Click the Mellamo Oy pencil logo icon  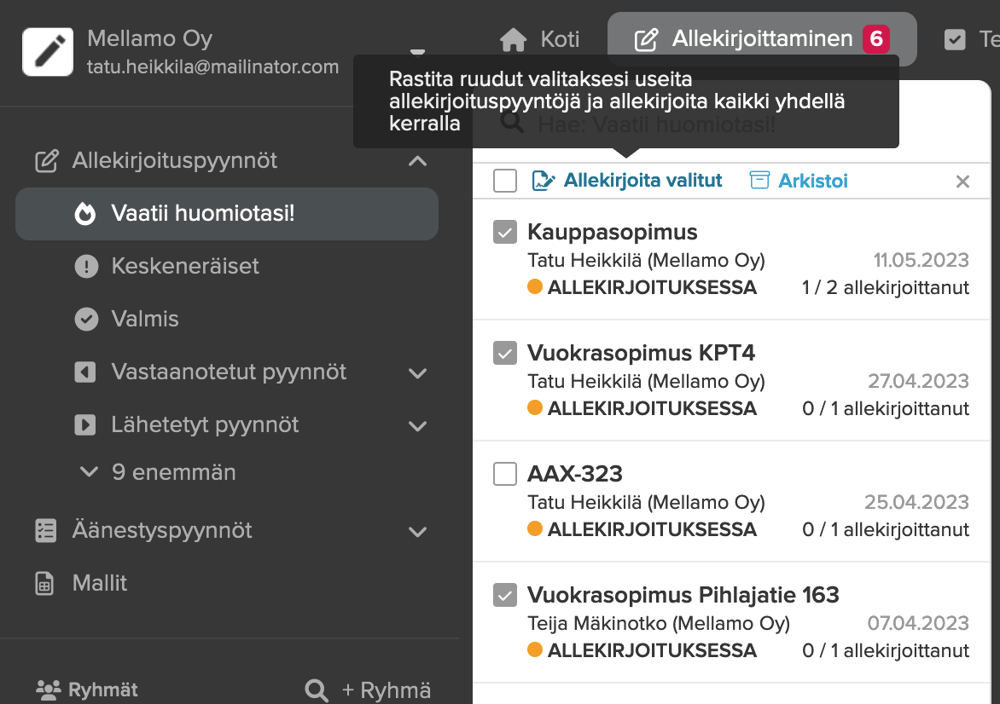click(x=48, y=52)
